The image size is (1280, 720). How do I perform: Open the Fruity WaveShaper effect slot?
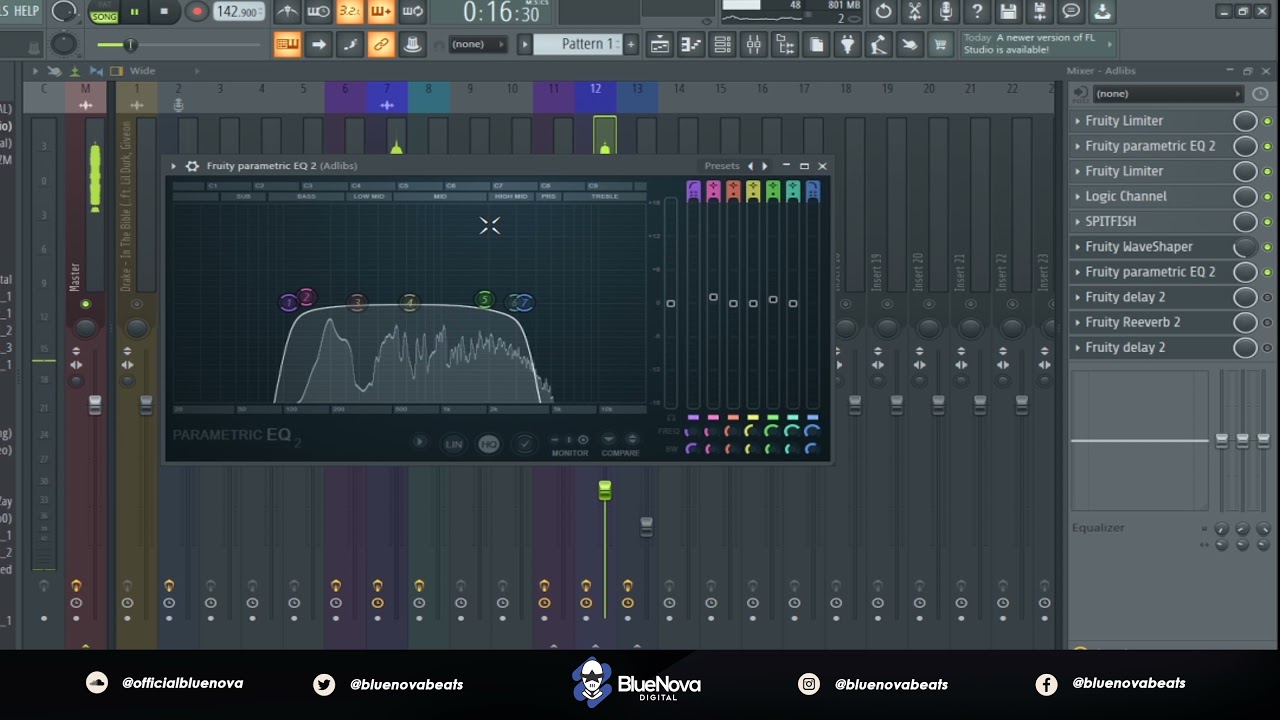tap(1139, 247)
